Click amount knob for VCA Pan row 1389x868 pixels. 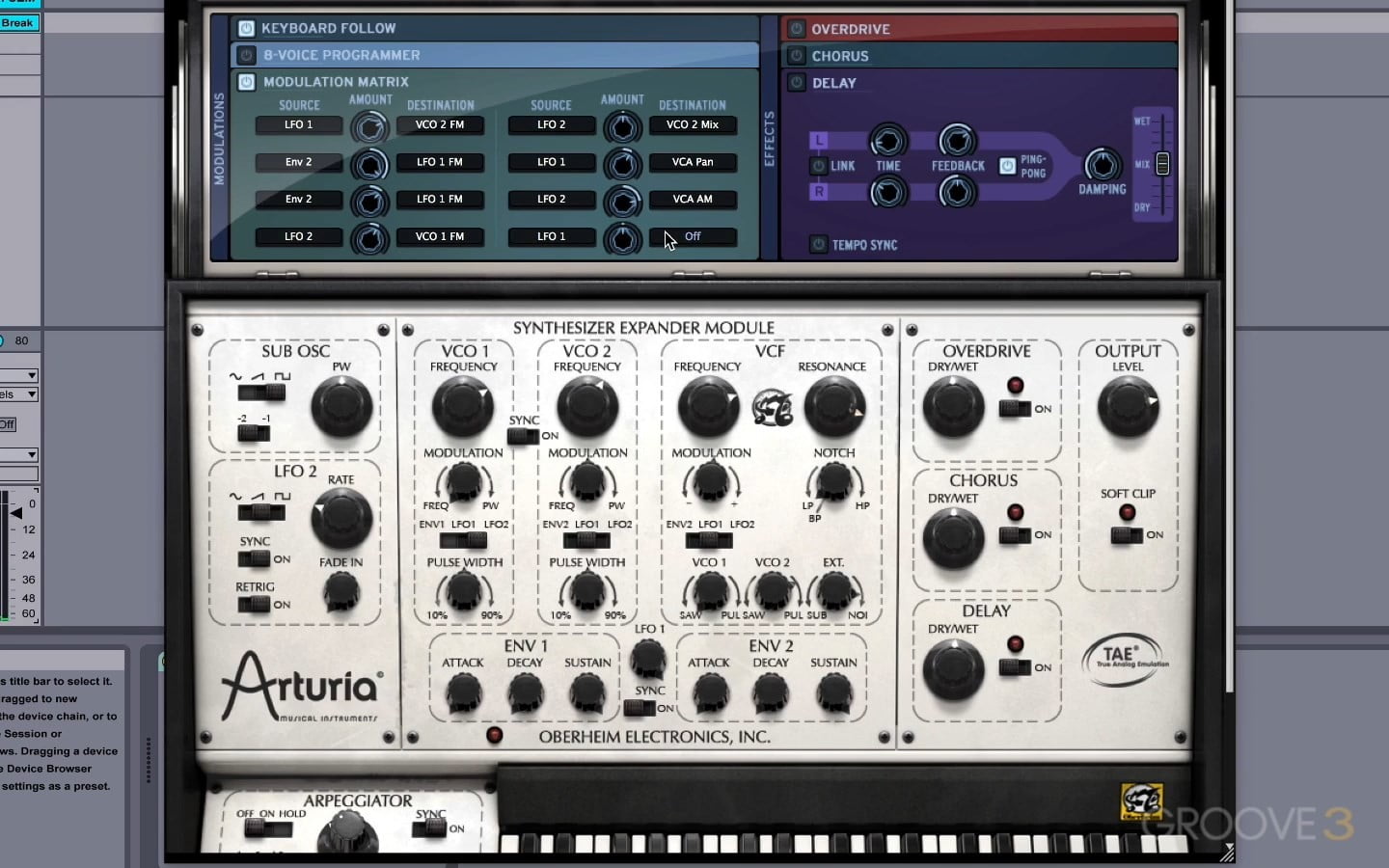[x=622, y=164]
